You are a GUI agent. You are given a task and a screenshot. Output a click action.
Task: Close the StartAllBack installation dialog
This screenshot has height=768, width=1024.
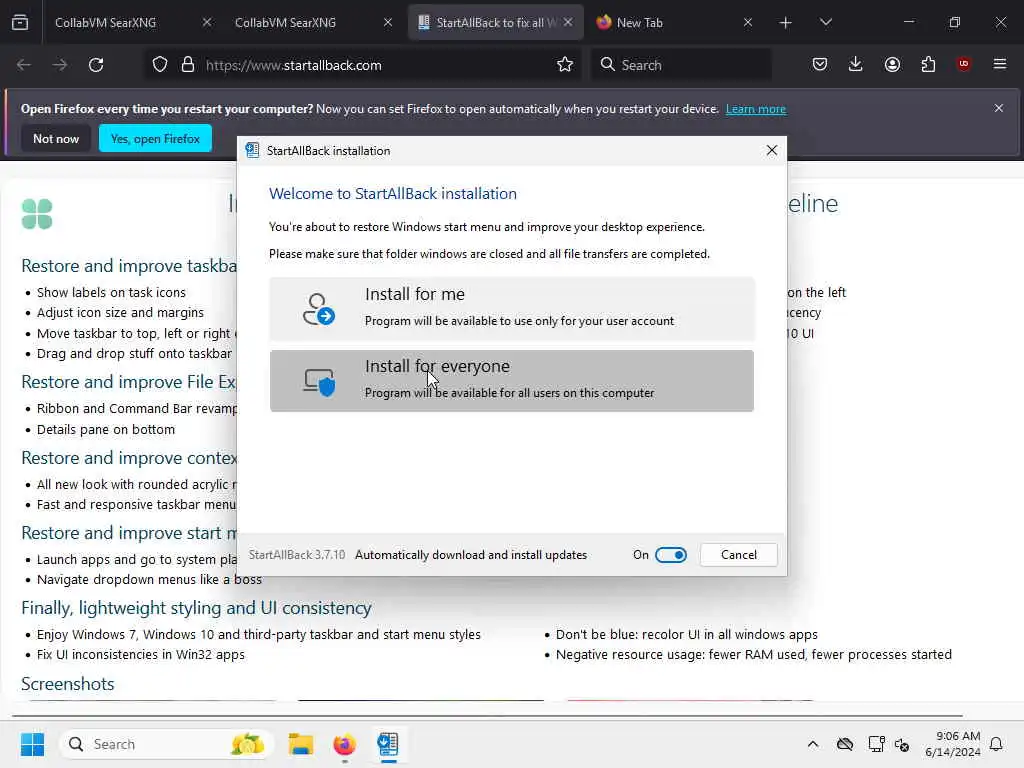[771, 150]
